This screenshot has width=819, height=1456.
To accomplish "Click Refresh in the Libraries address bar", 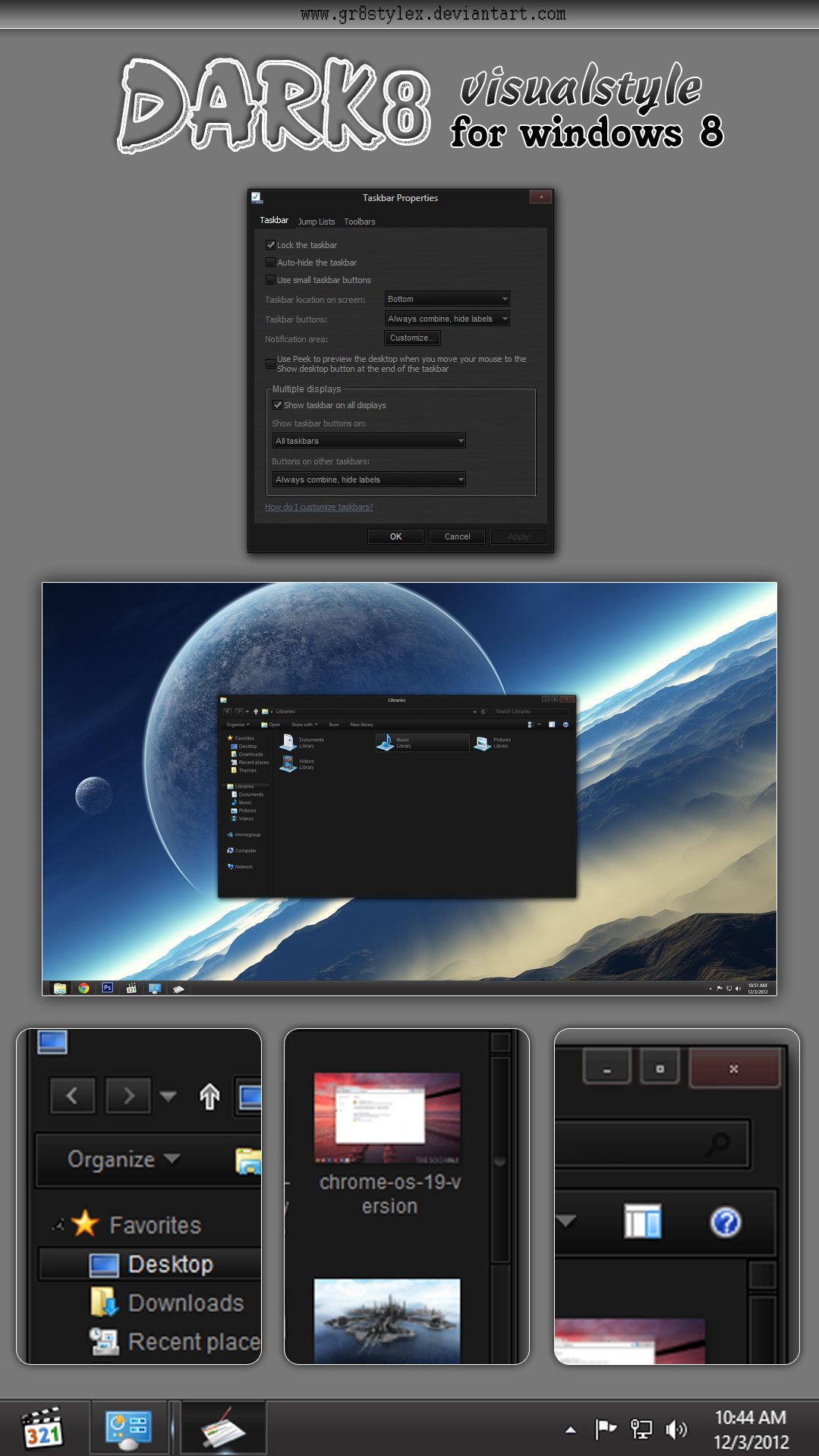I will tap(483, 712).
